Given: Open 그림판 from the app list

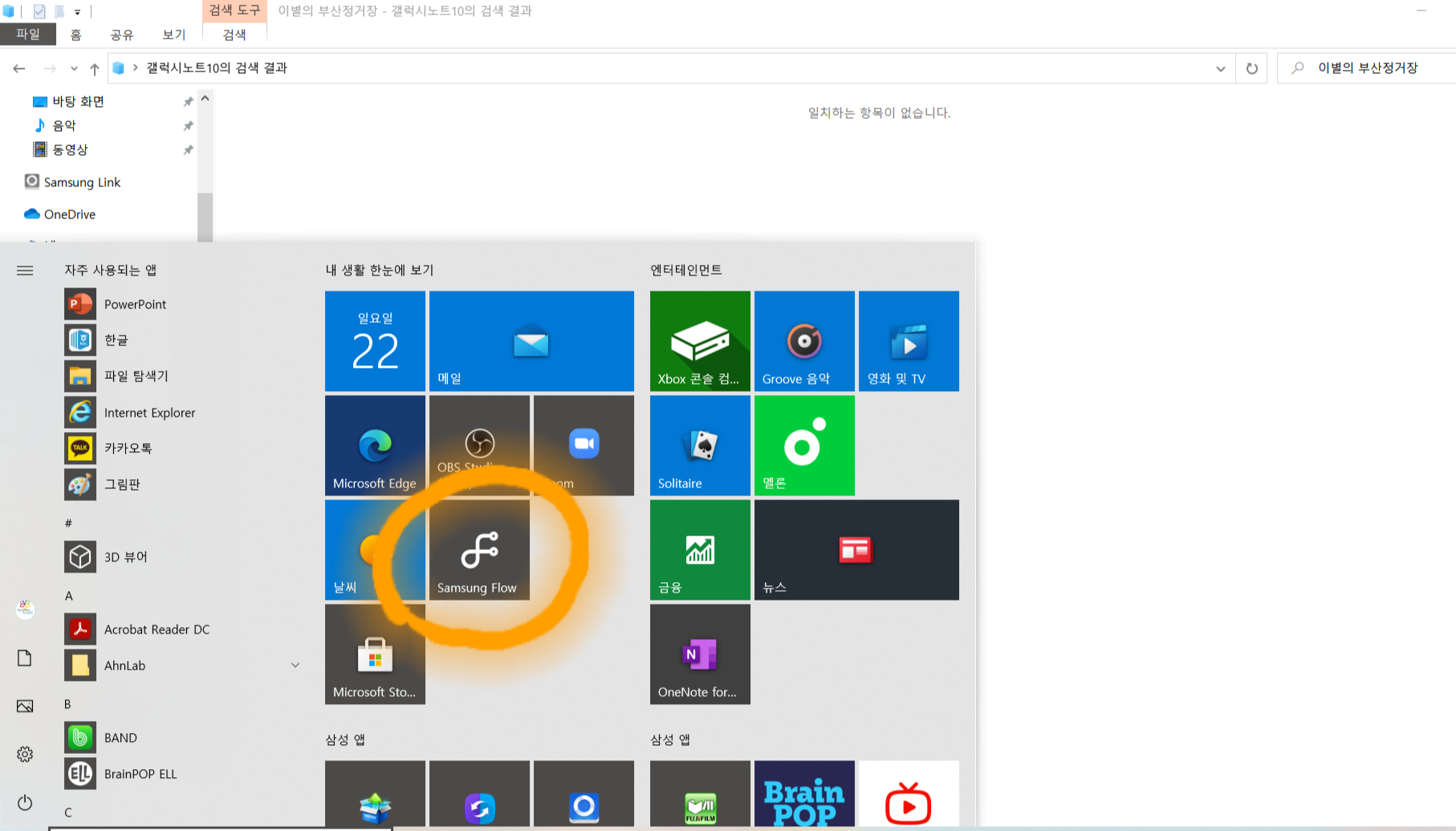Looking at the screenshot, I should click(x=183, y=484).
